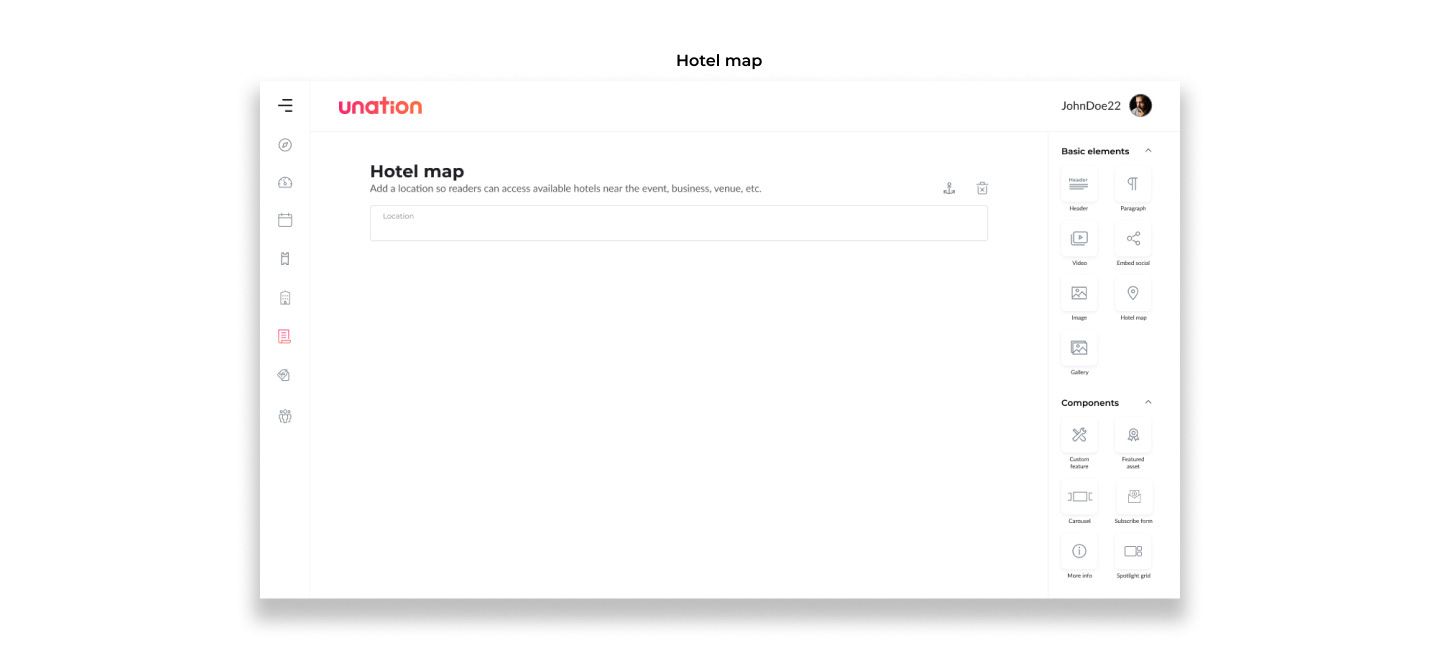The image size is (1440, 648).
Task: Click the people group sidebar icon
Action: point(285,416)
